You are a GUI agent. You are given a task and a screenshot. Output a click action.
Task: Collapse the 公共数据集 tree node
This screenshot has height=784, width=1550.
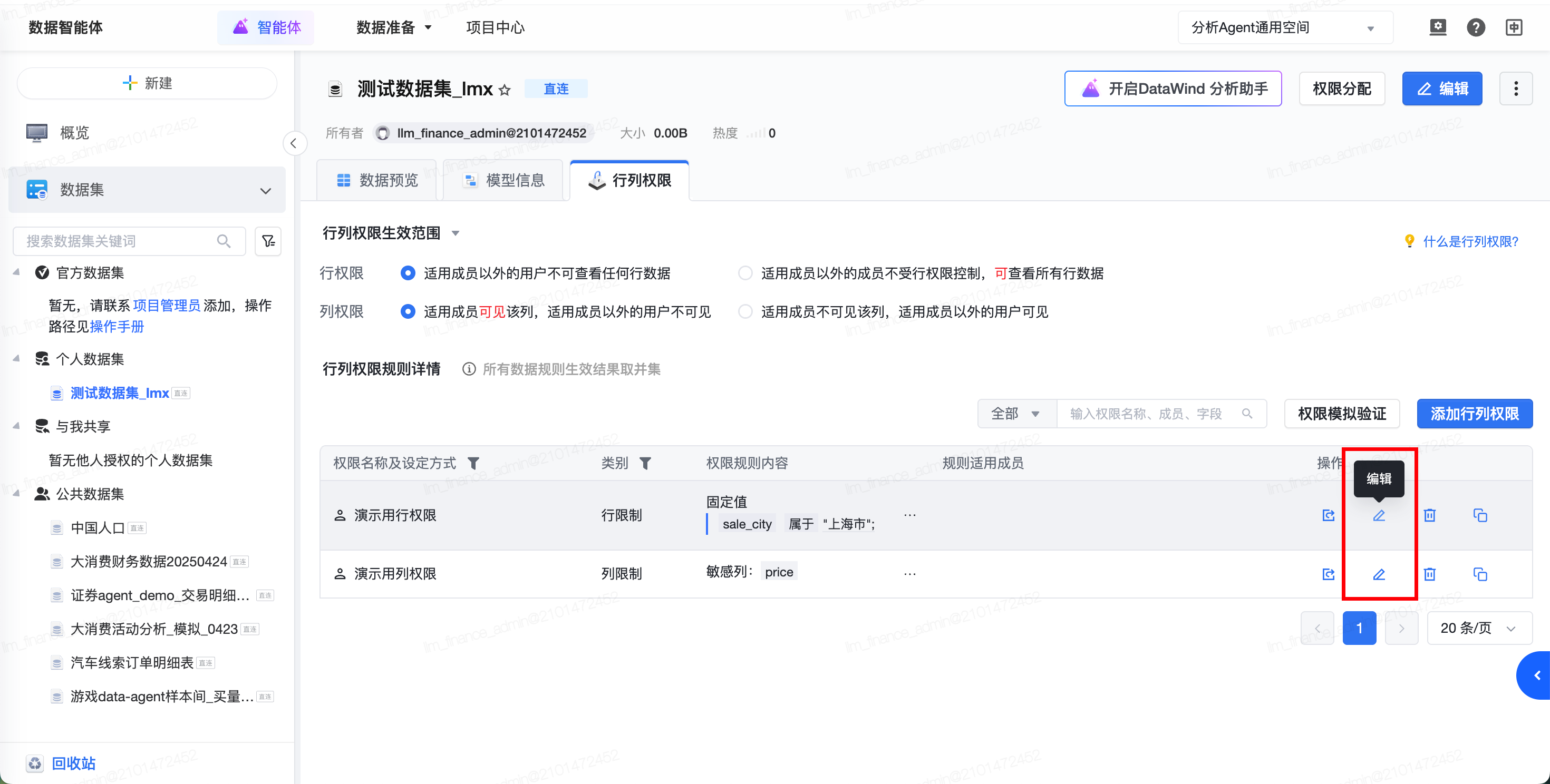coord(16,494)
